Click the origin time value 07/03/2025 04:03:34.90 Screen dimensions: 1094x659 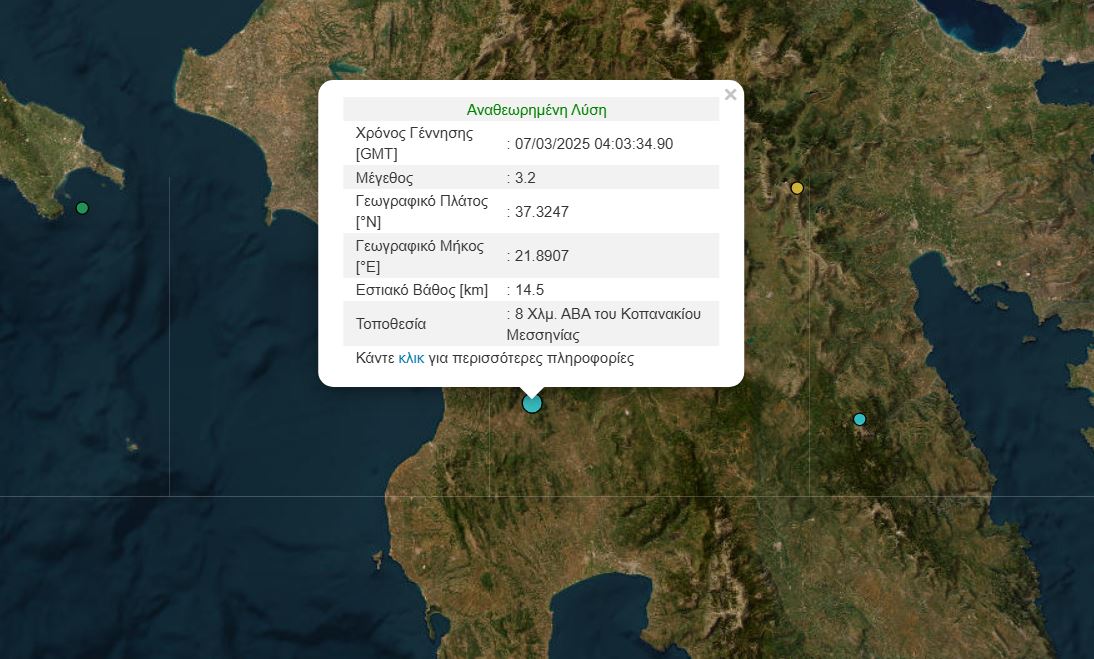coord(593,144)
